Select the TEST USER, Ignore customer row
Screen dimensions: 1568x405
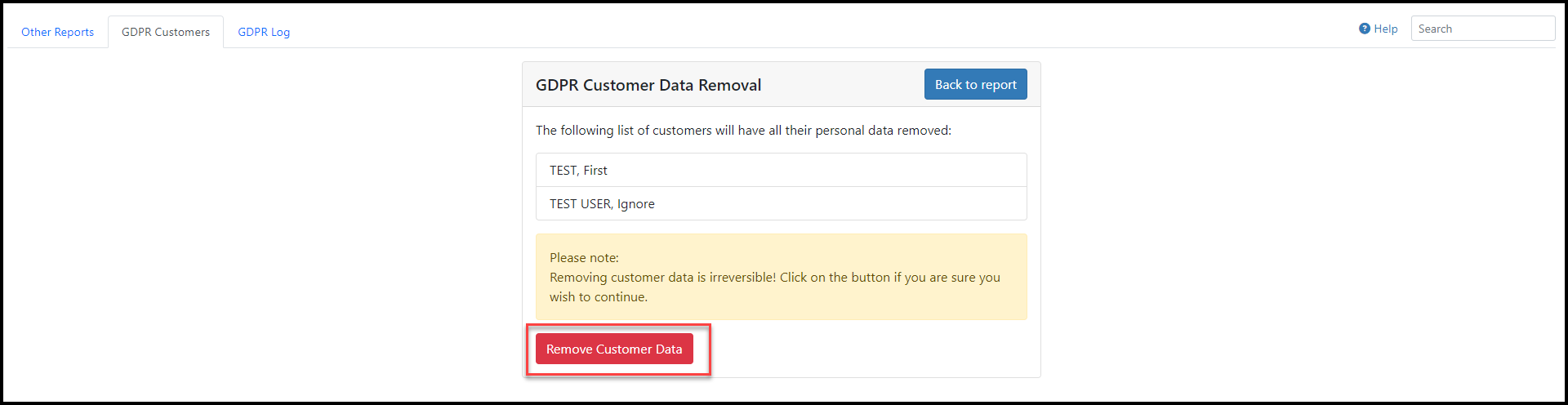pos(782,203)
